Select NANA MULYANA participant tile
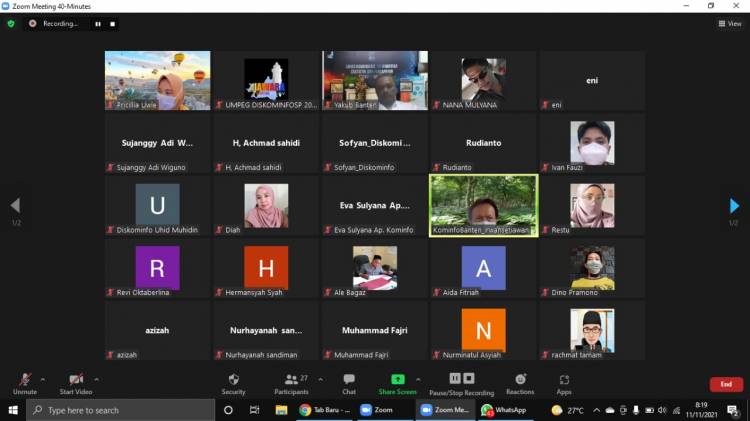 [x=484, y=80]
